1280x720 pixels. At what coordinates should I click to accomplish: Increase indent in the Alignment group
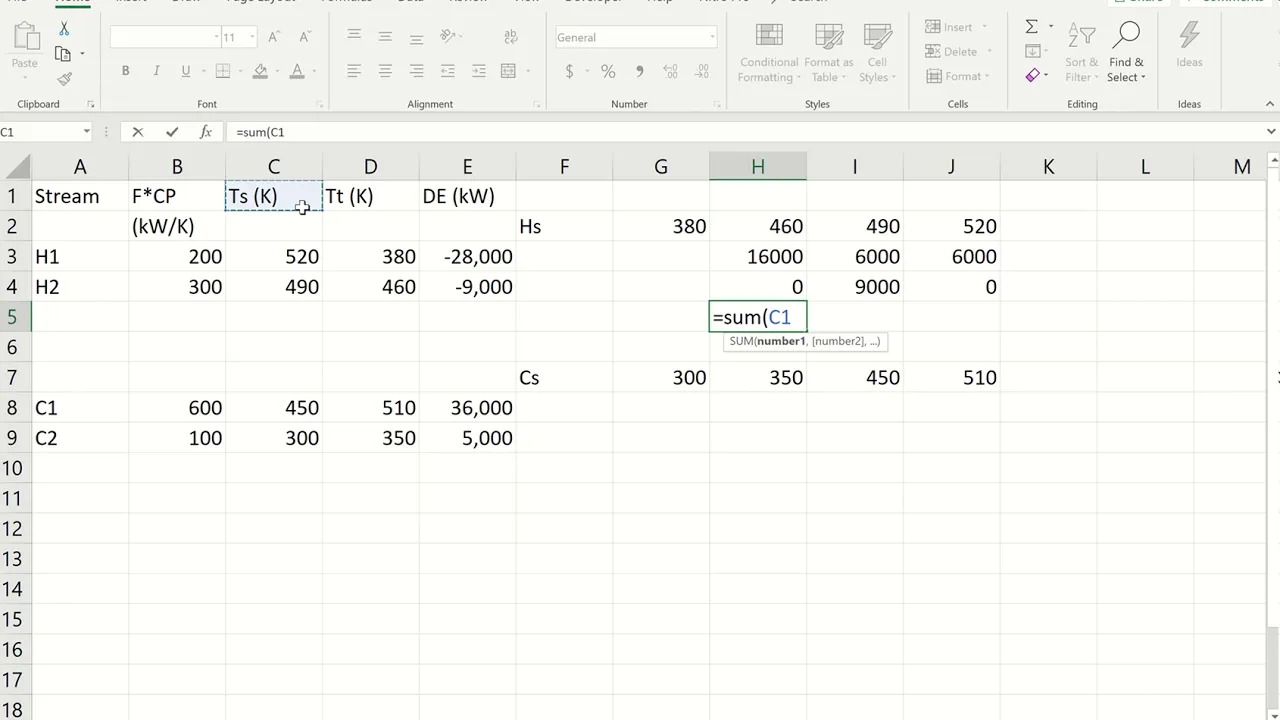(x=479, y=71)
